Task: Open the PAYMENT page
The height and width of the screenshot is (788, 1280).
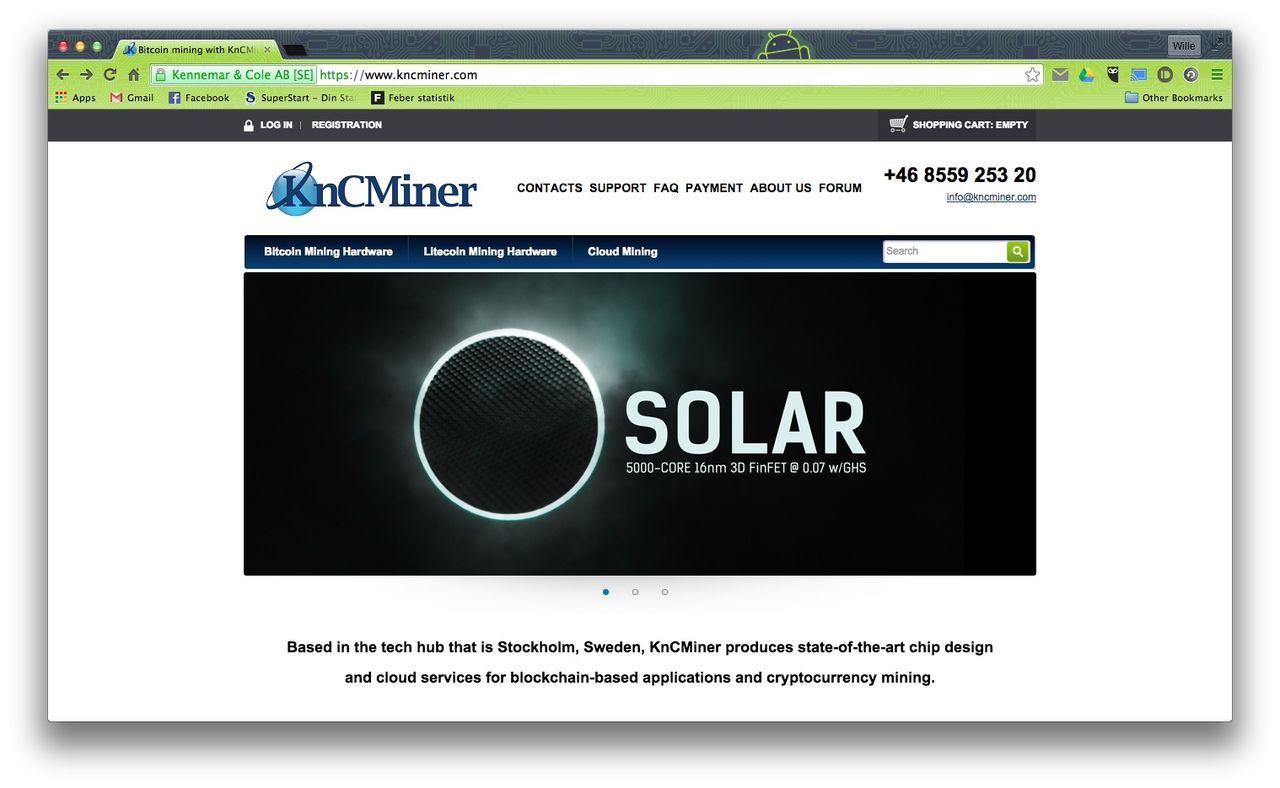Action: 714,188
